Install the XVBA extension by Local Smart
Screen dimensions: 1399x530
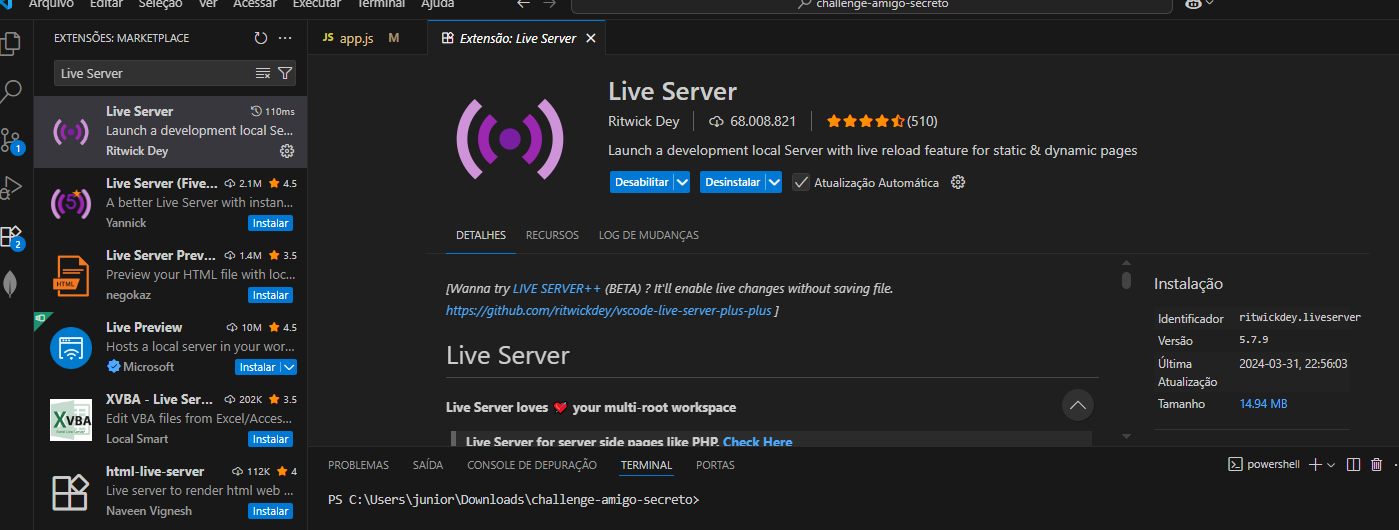pyautogui.click(x=270, y=439)
